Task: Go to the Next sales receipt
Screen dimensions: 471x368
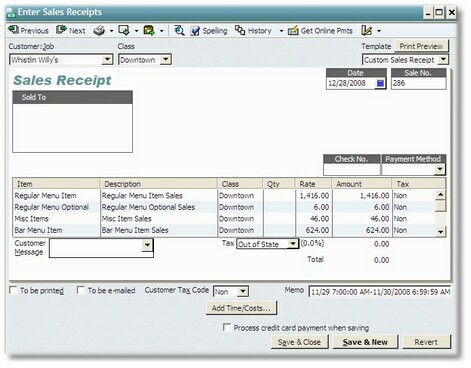Action: pyautogui.click(x=71, y=31)
